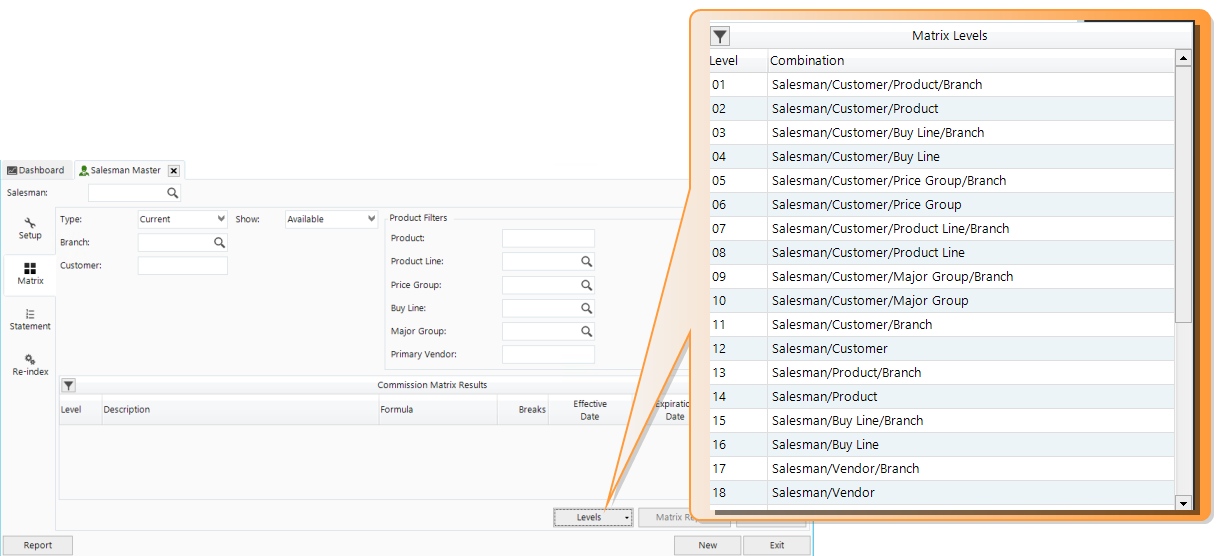Click the Product Line lookup magnifier

tap(587, 261)
